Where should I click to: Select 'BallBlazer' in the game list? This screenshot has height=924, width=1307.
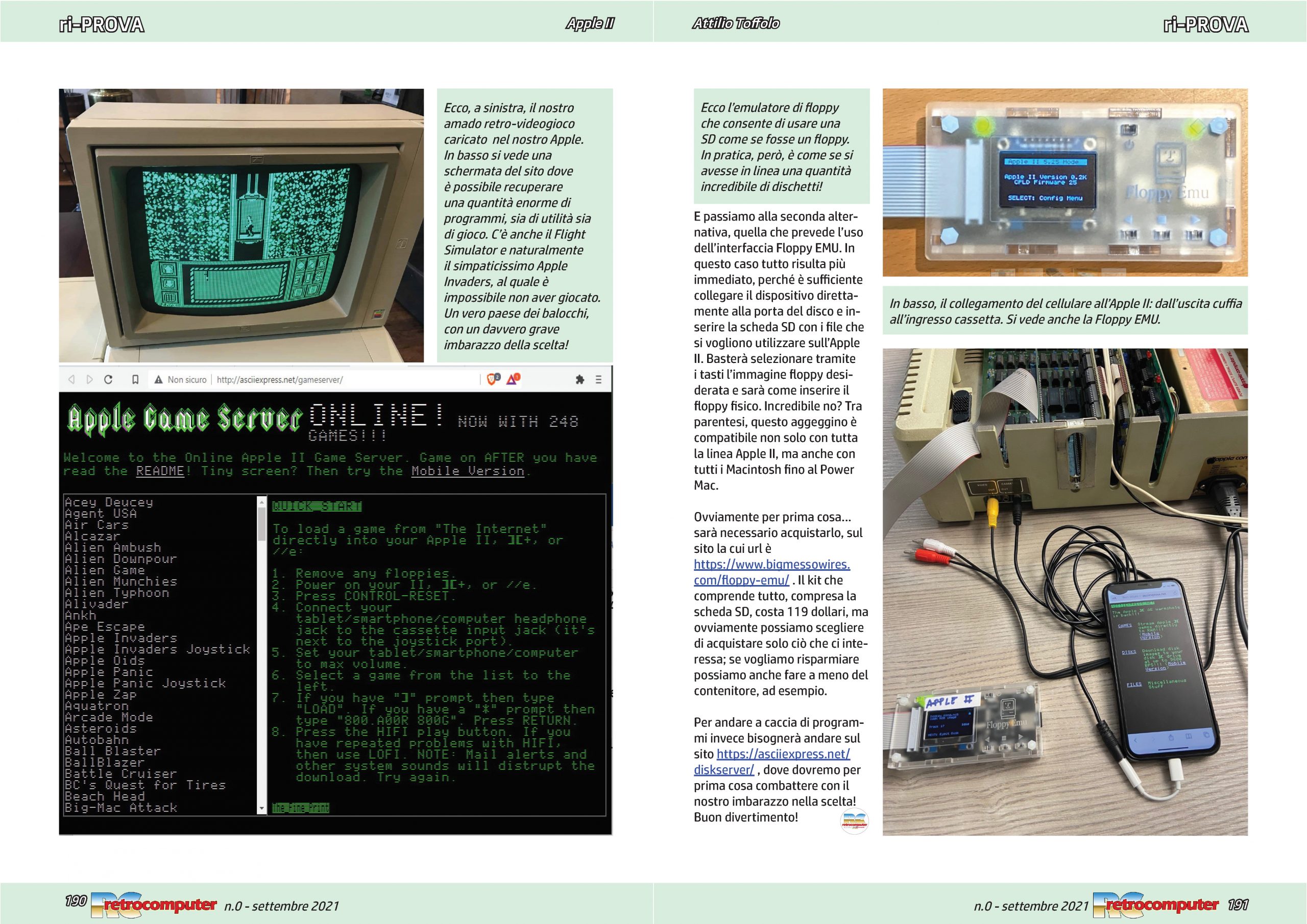point(105,763)
